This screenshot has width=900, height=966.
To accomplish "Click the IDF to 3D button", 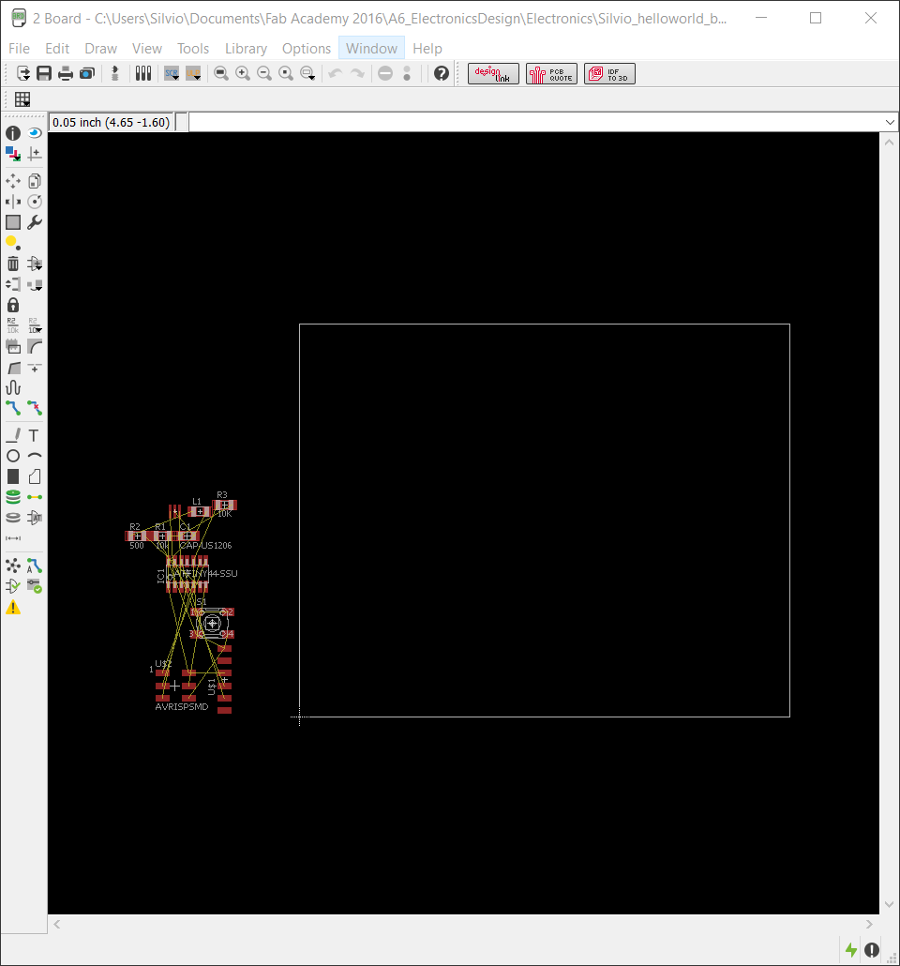I will (x=609, y=74).
